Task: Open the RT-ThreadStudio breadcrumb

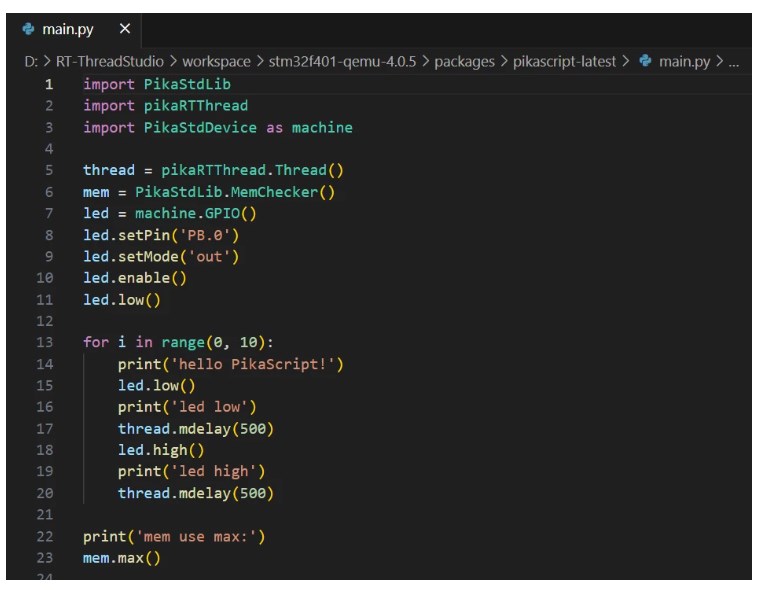Action: point(110,62)
